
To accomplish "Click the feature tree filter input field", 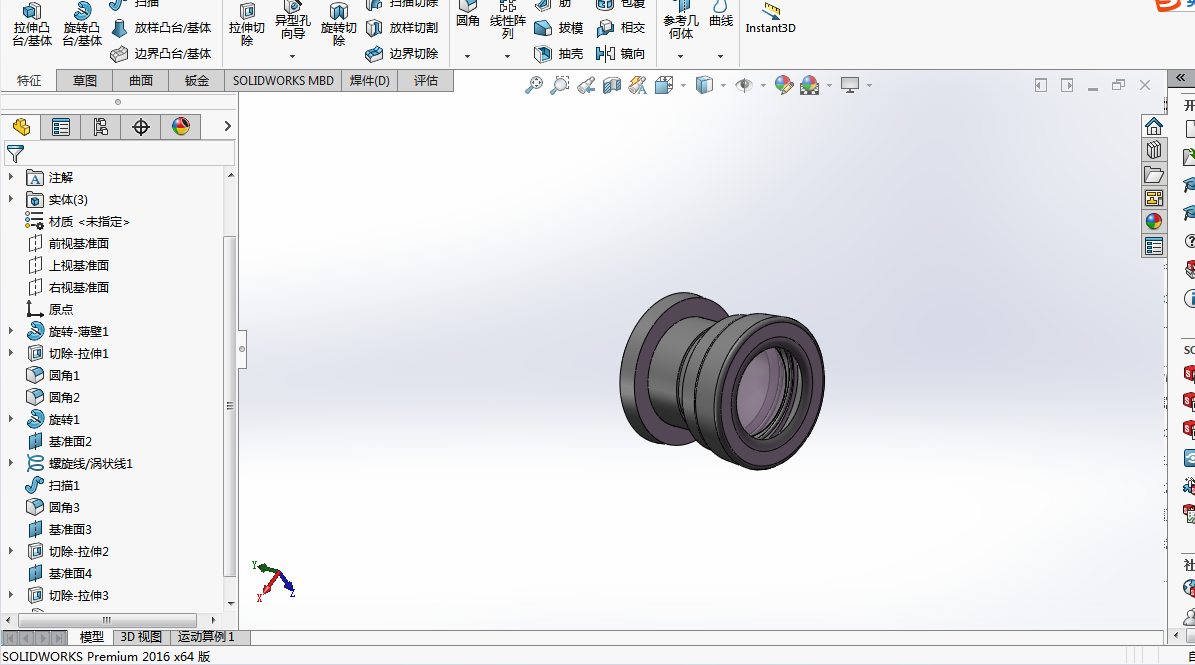I will (120, 154).
